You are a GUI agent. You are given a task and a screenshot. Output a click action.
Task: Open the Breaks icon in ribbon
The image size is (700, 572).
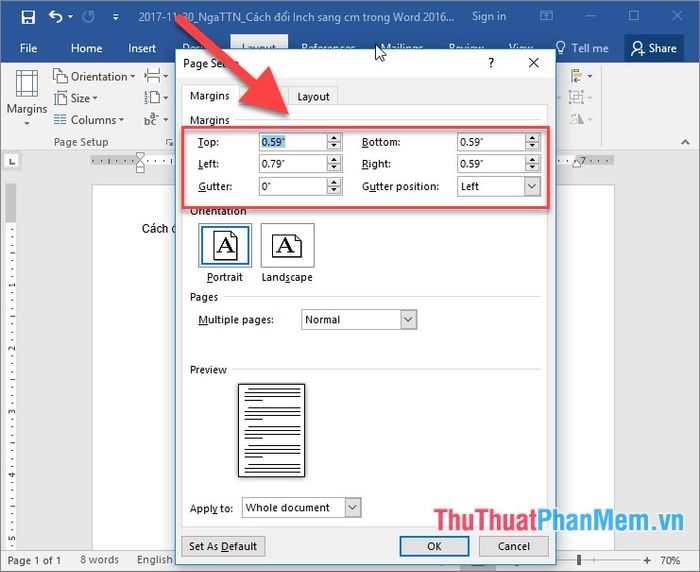pyautogui.click(x=156, y=76)
